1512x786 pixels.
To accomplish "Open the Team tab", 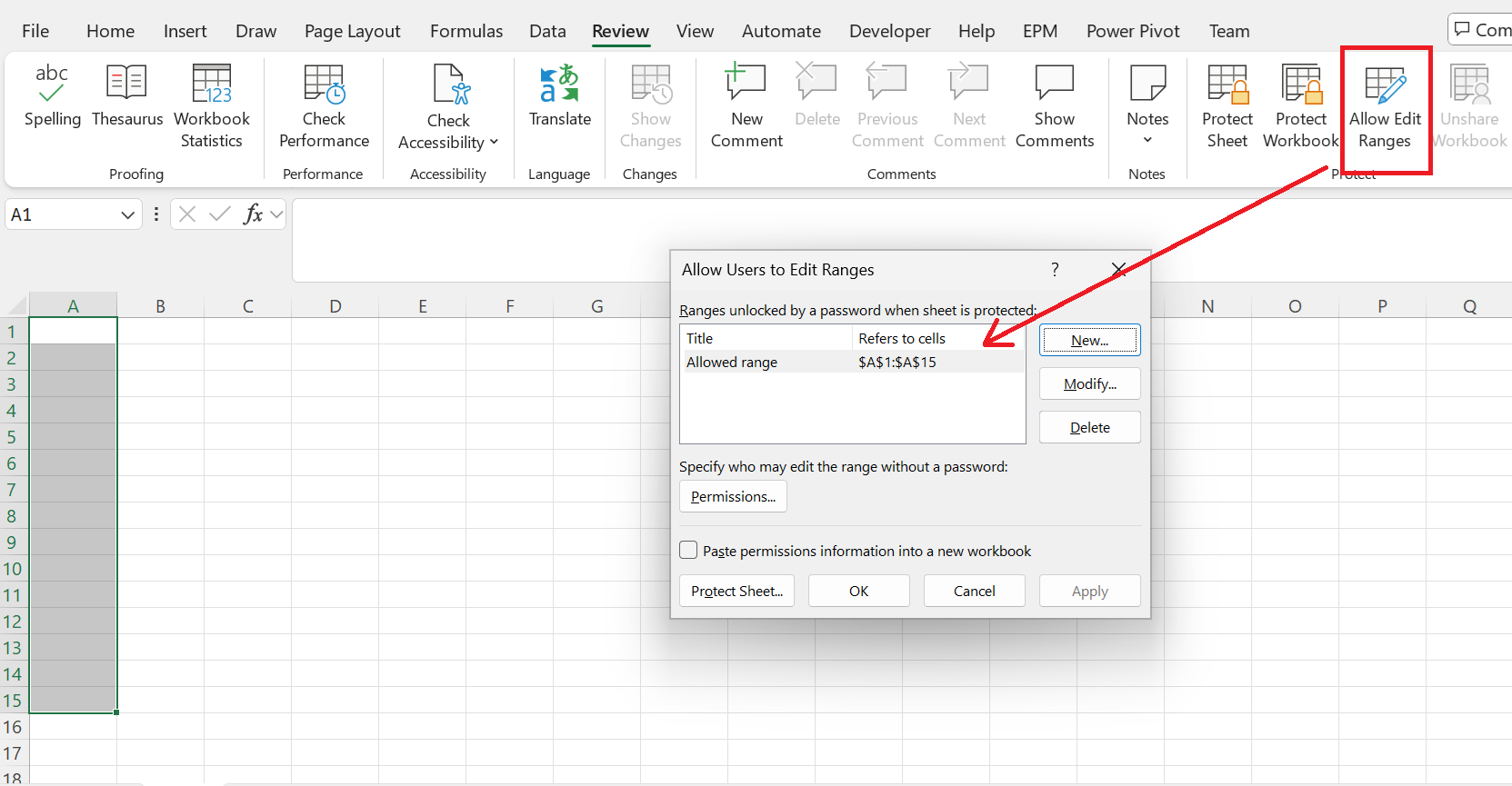I will [x=1229, y=31].
